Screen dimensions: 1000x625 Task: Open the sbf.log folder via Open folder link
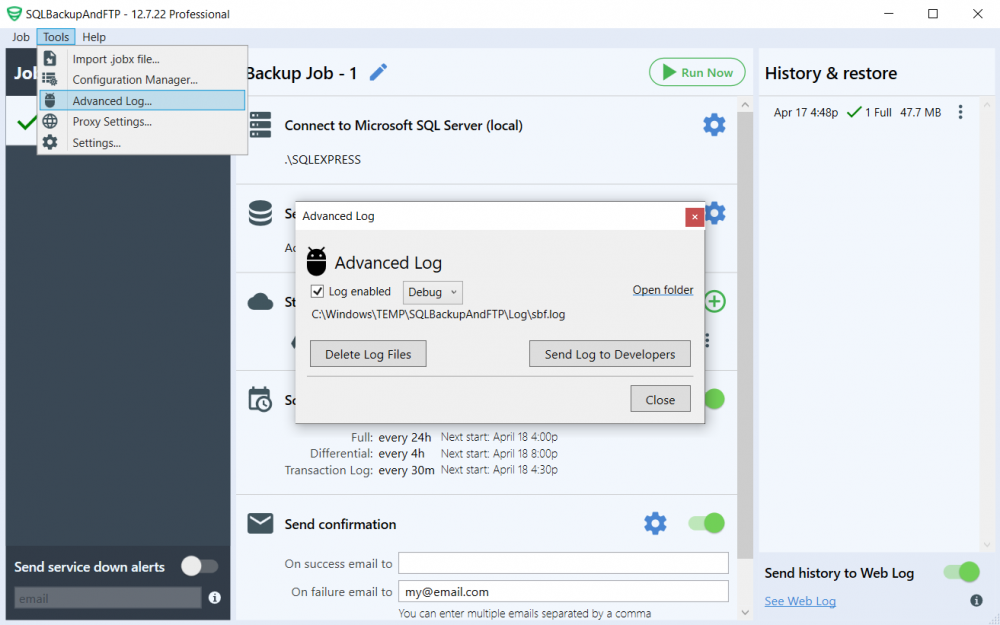pos(662,289)
